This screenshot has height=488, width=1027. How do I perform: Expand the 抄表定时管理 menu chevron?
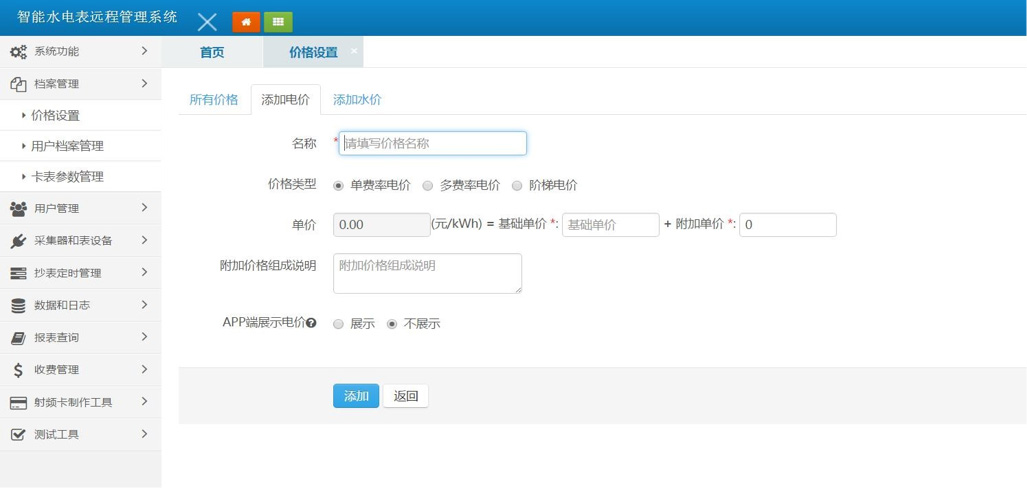(x=144, y=272)
